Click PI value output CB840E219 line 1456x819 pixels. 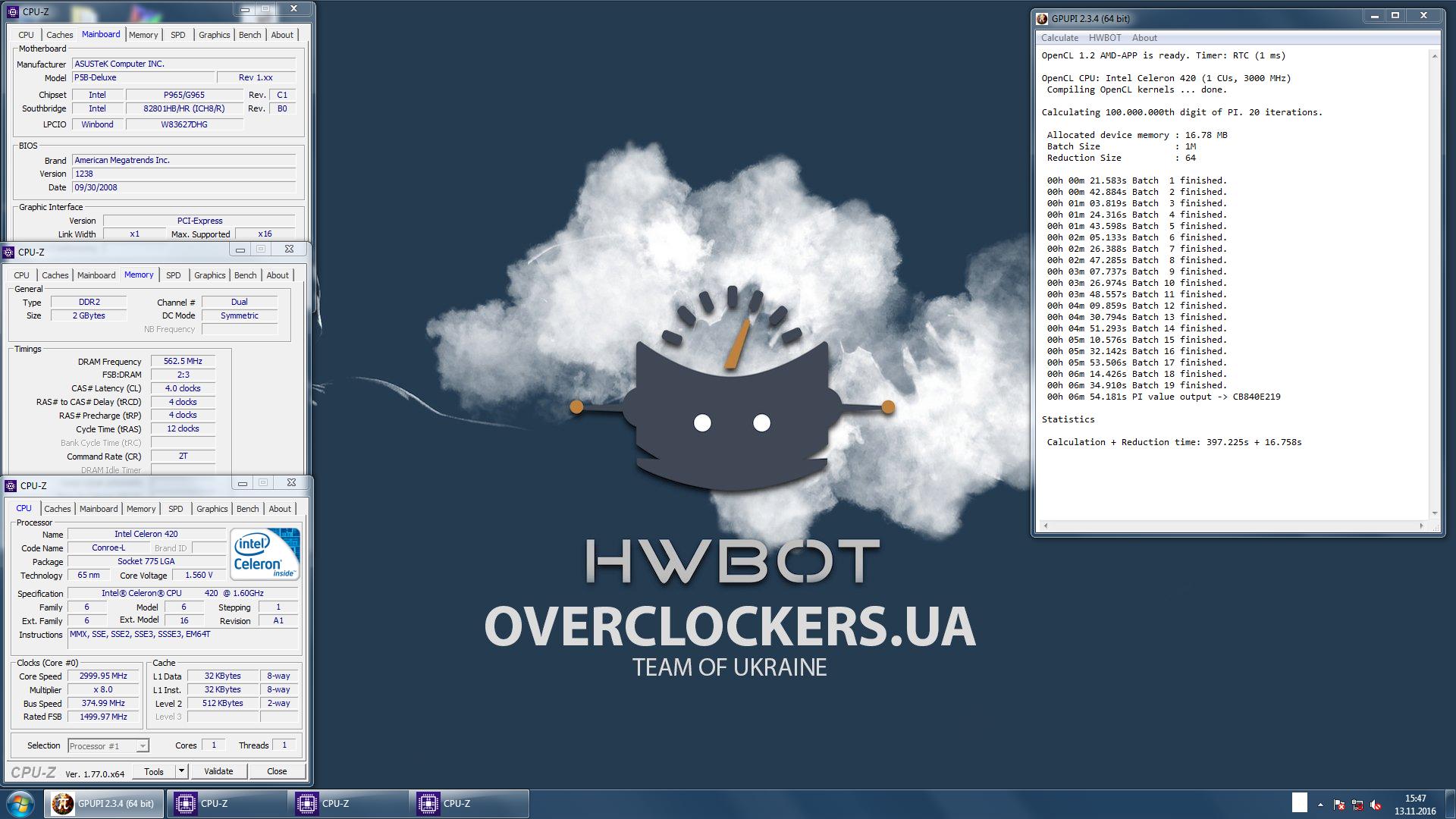tap(1163, 397)
